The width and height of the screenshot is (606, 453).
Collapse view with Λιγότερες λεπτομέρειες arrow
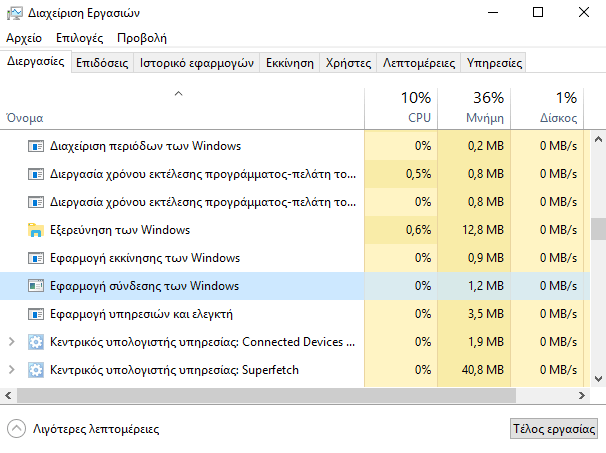pos(16,429)
